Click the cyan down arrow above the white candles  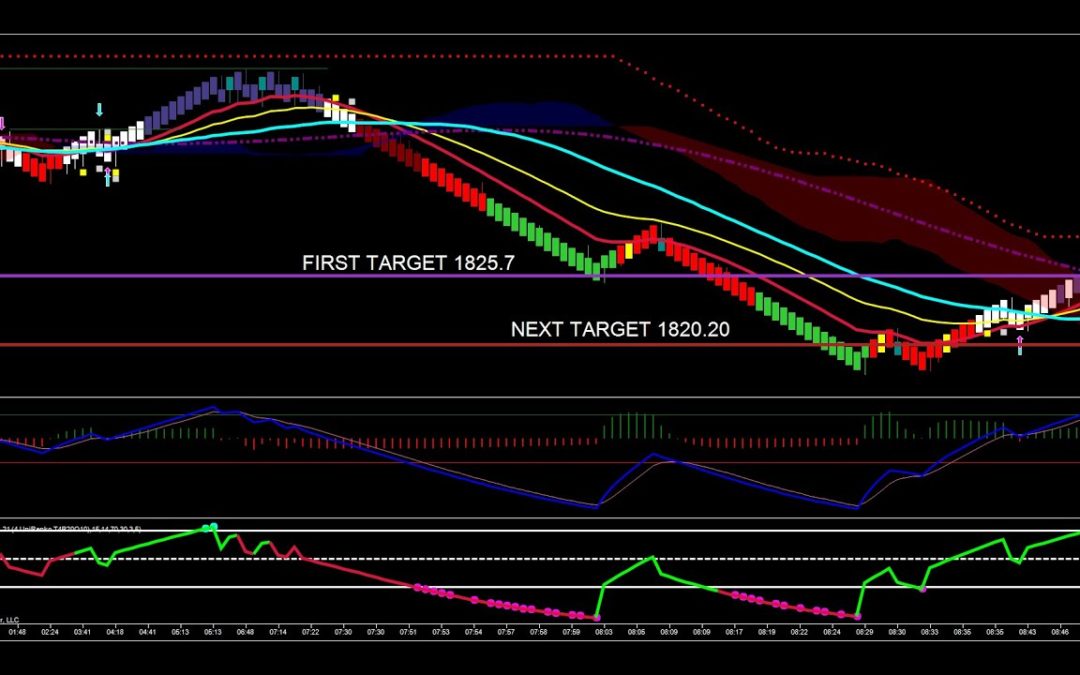[99, 109]
